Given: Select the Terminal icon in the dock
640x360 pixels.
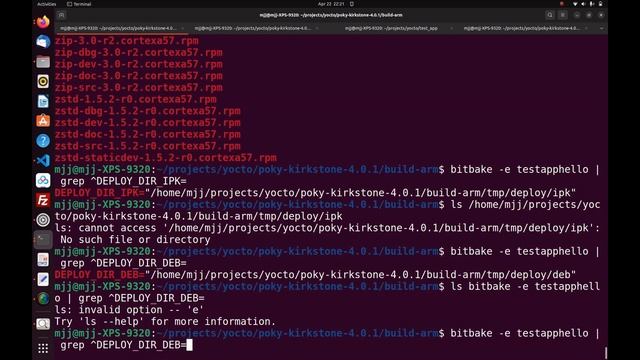Looking at the screenshot, I should point(43,240).
